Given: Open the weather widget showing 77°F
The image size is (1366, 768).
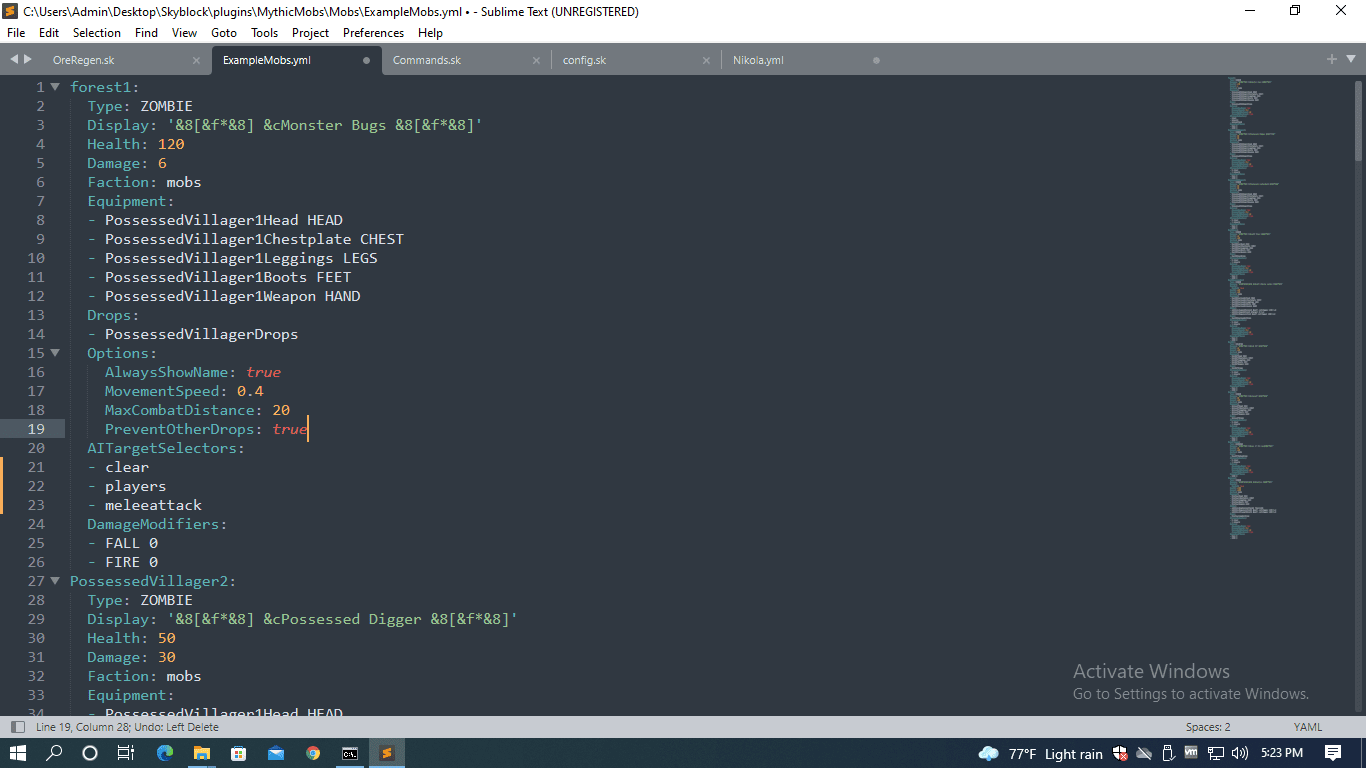Looking at the screenshot, I should pos(1040,753).
